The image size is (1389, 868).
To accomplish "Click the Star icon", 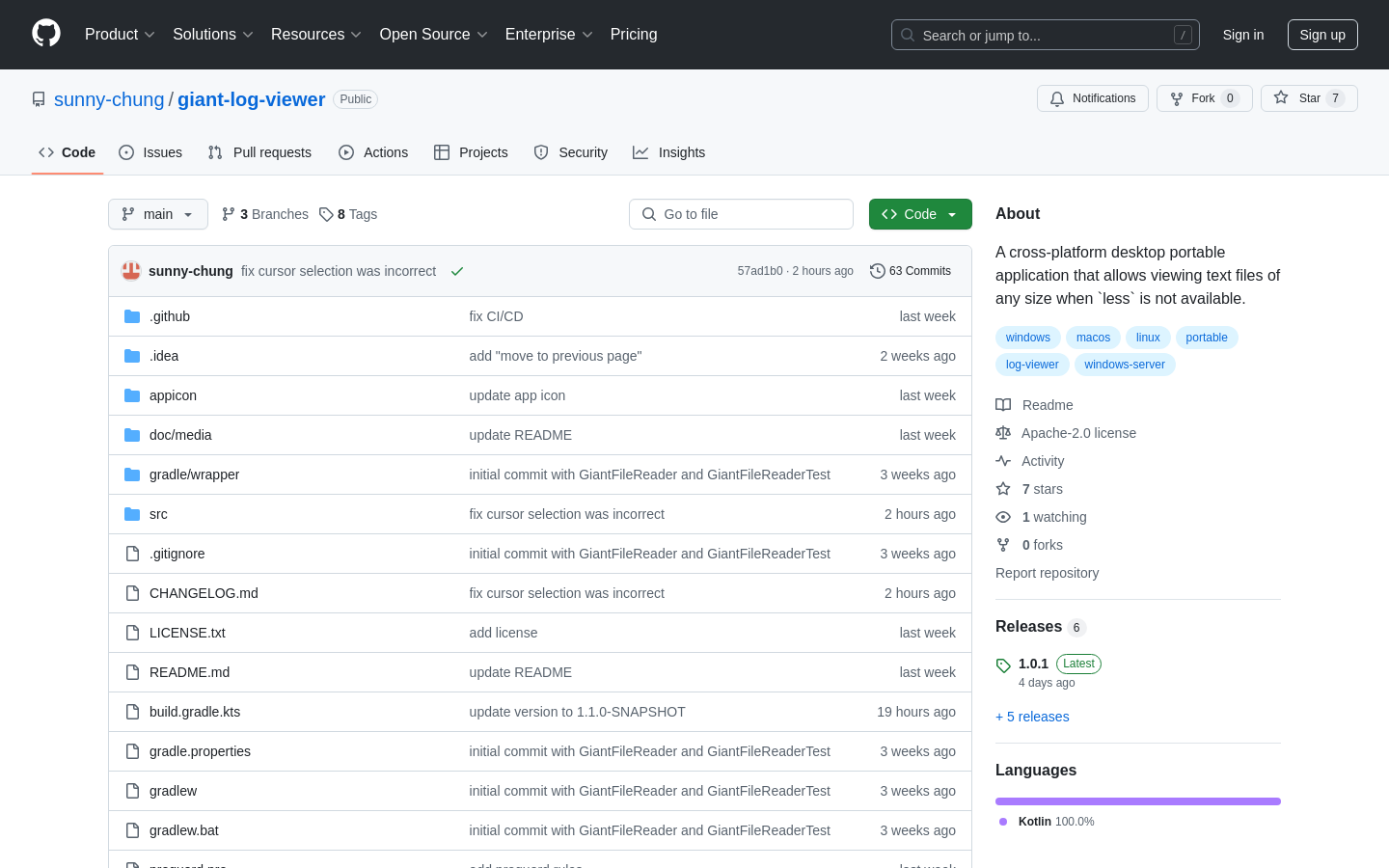I will point(1281,97).
